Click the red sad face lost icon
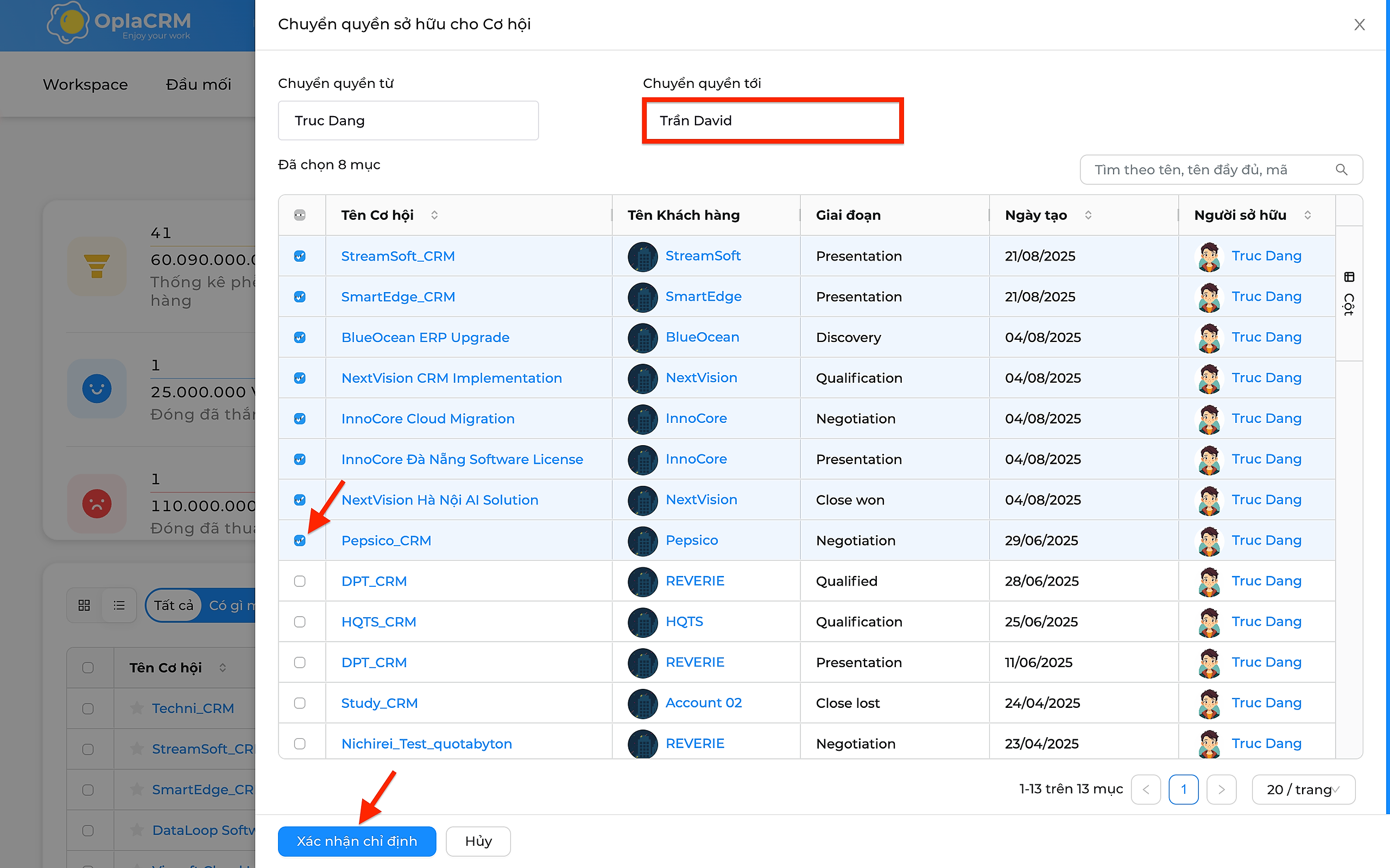The height and width of the screenshot is (868, 1390). [x=97, y=503]
